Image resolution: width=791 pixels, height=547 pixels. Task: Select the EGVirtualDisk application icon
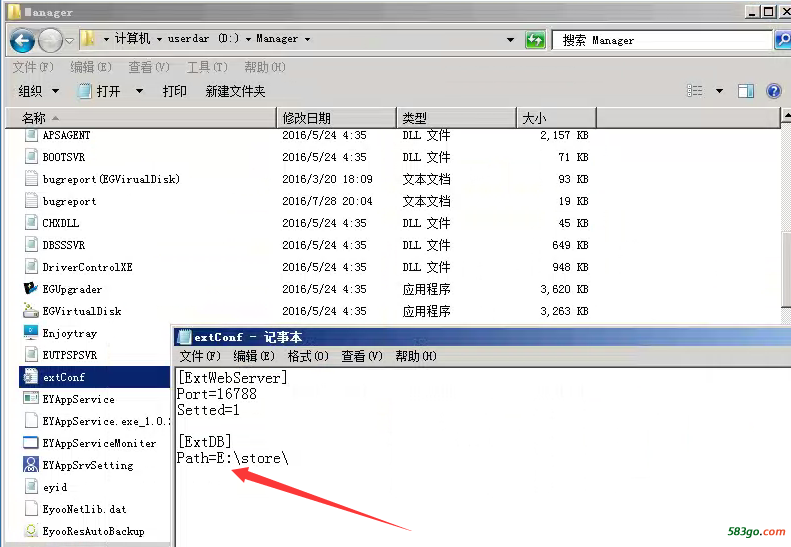[31, 310]
